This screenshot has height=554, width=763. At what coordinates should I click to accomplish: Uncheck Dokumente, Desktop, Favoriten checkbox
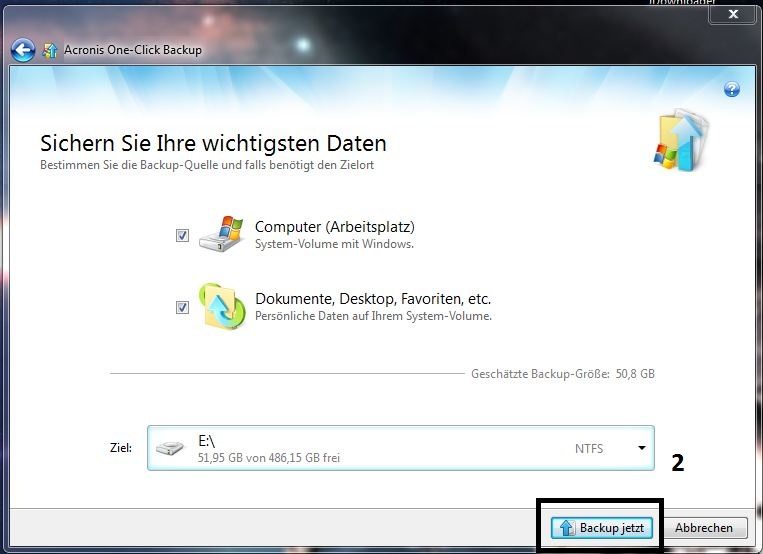[x=182, y=308]
